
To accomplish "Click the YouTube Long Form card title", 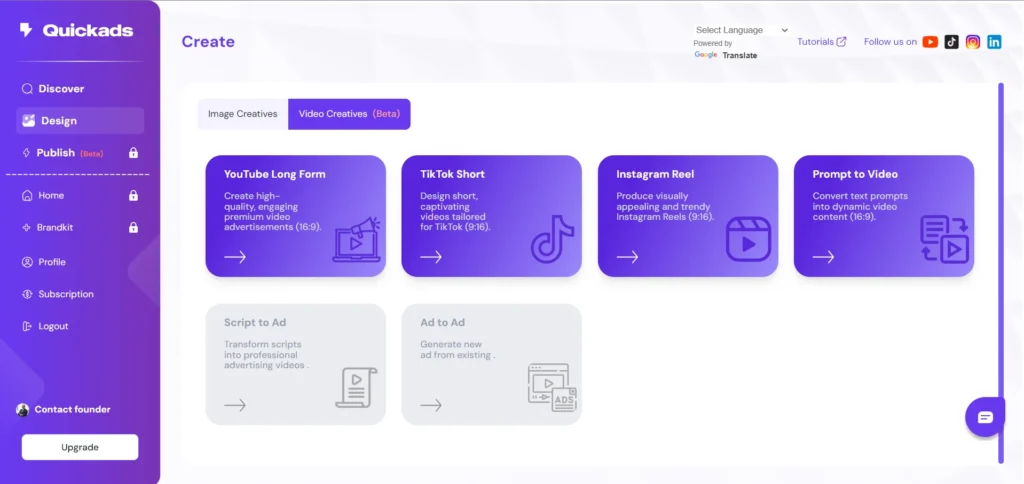I will 275,174.
